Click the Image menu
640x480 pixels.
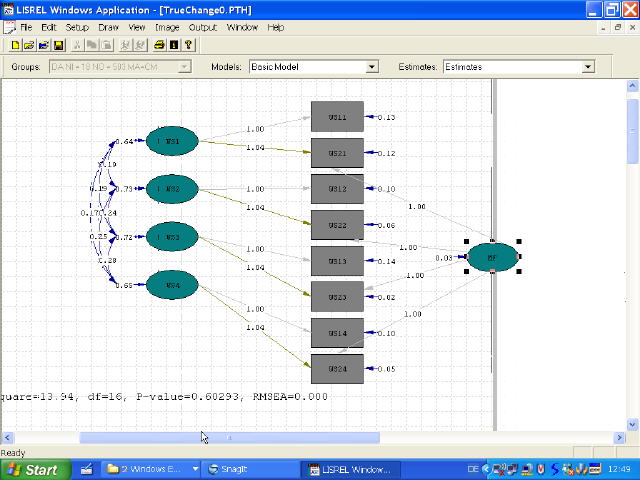[167, 27]
